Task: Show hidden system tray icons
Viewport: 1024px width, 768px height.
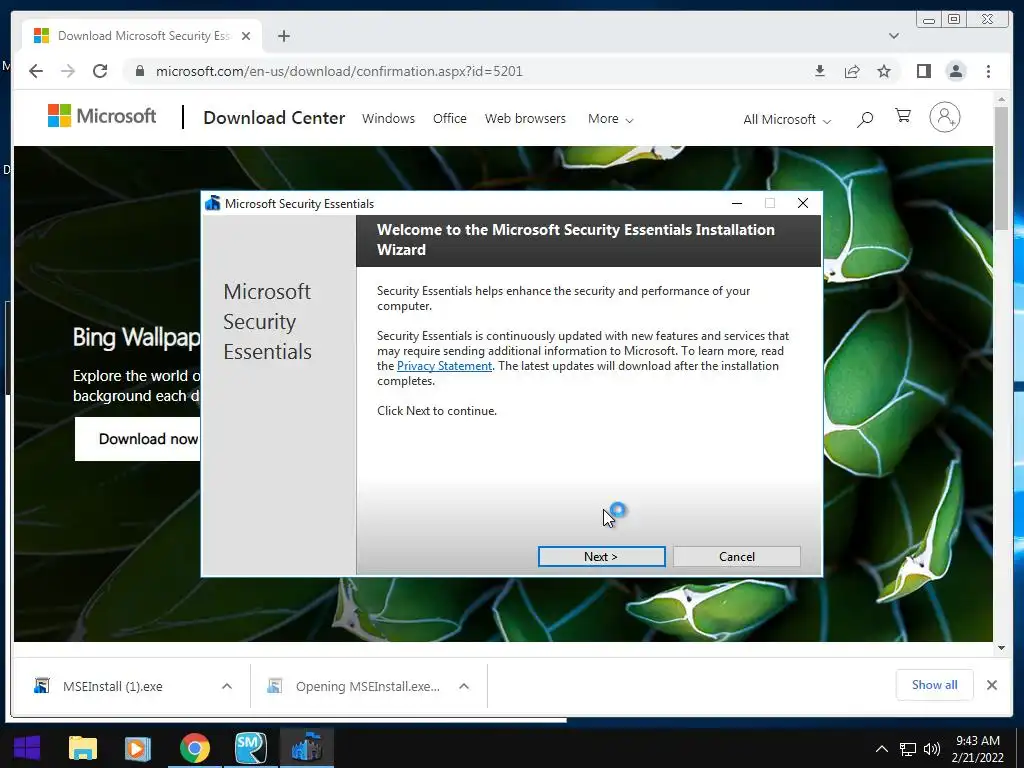Action: [882, 749]
